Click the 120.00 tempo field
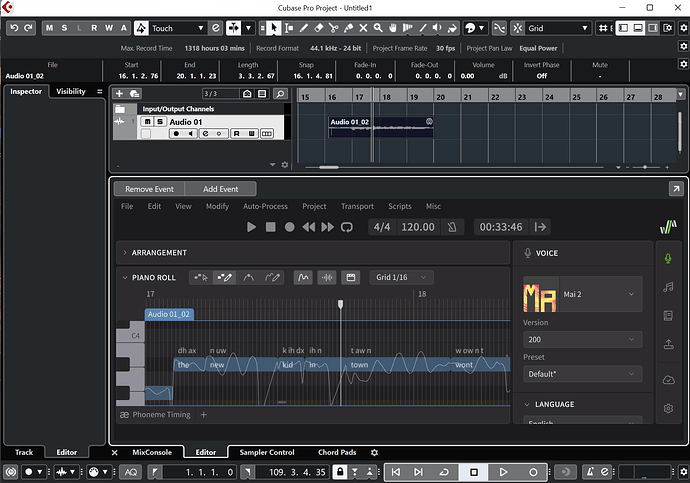Viewport: 690px width, 483px height. [418, 227]
